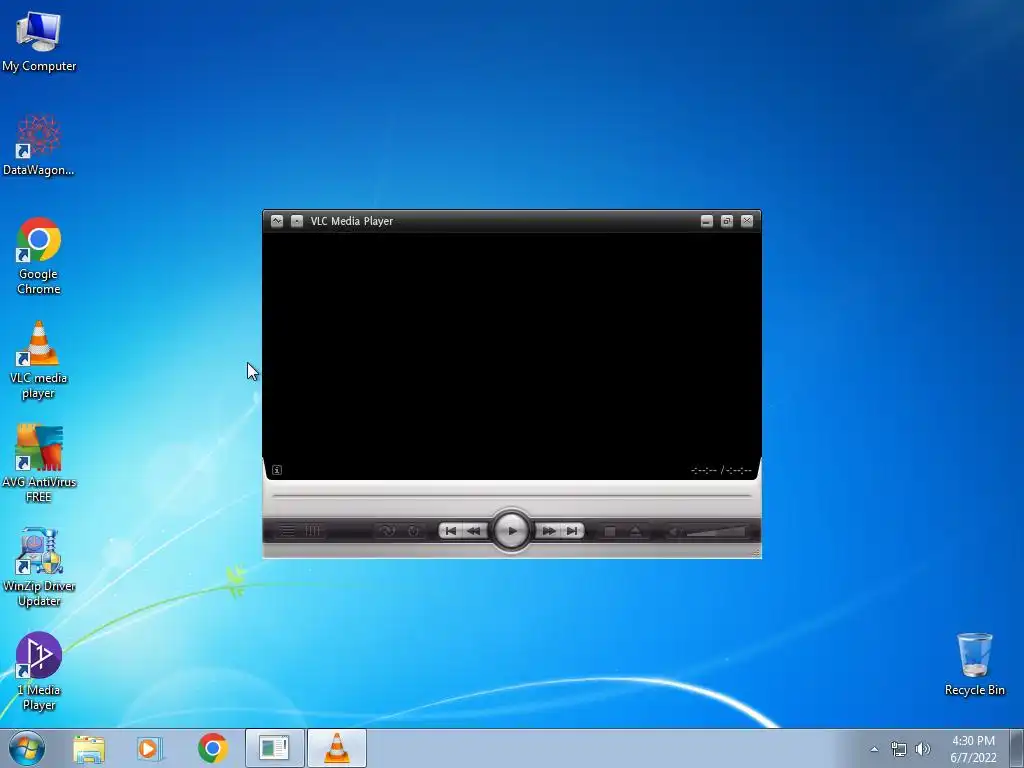The image size is (1024, 768).
Task: Open the Windows Start menu
Action: [x=27, y=748]
